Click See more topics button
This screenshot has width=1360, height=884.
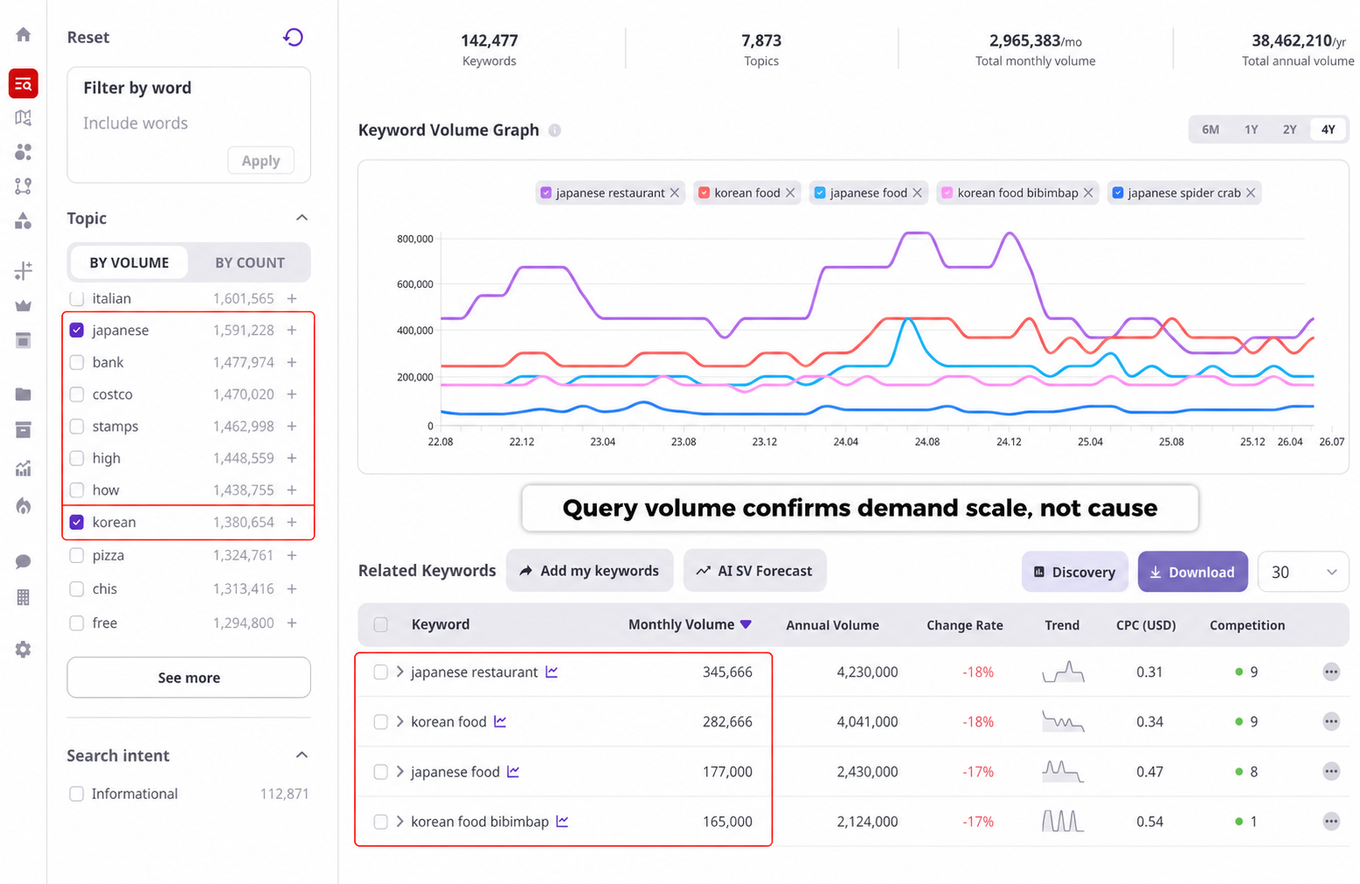189,677
